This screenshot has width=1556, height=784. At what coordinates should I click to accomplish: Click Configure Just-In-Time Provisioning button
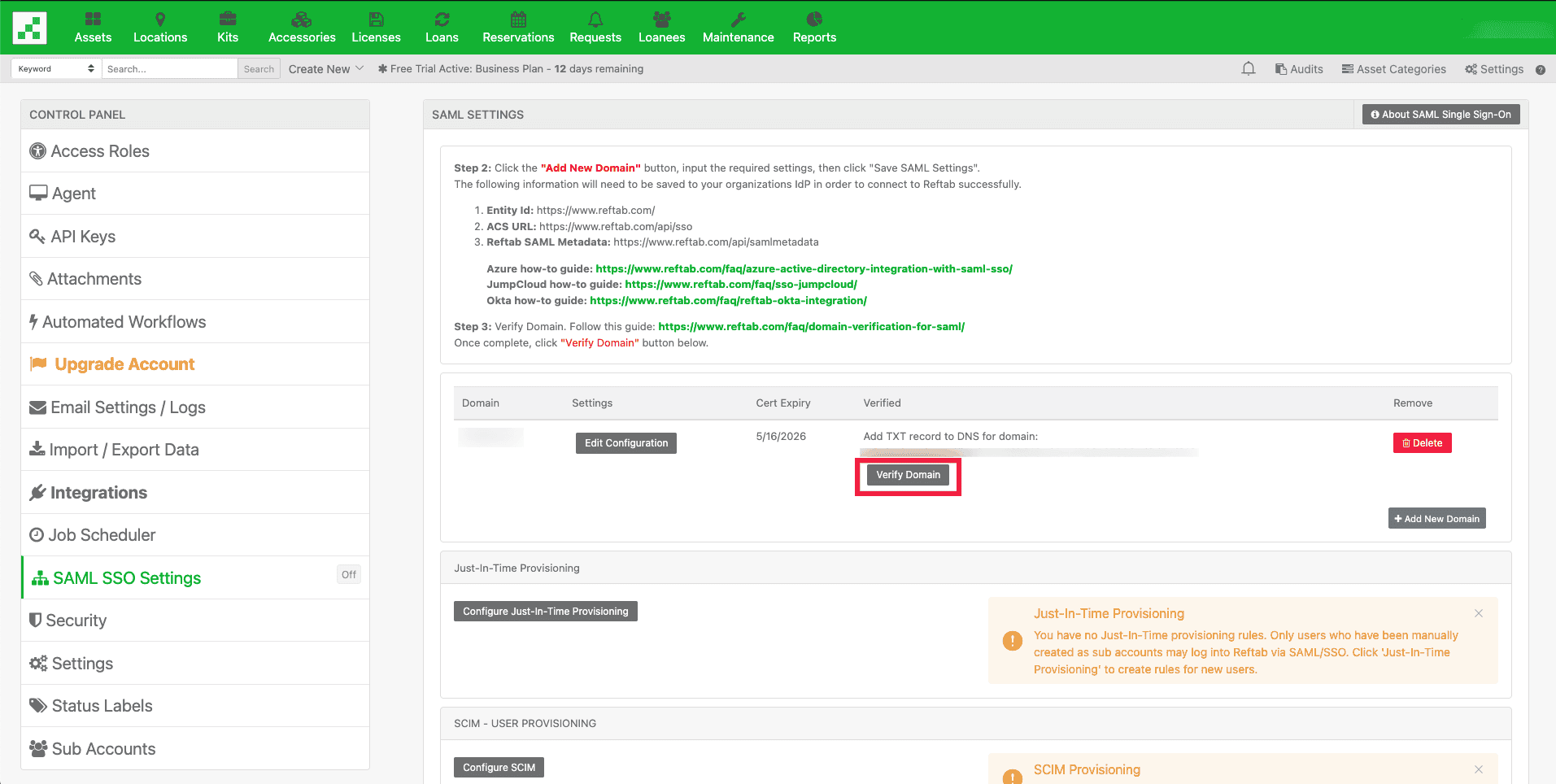point(546,612)
